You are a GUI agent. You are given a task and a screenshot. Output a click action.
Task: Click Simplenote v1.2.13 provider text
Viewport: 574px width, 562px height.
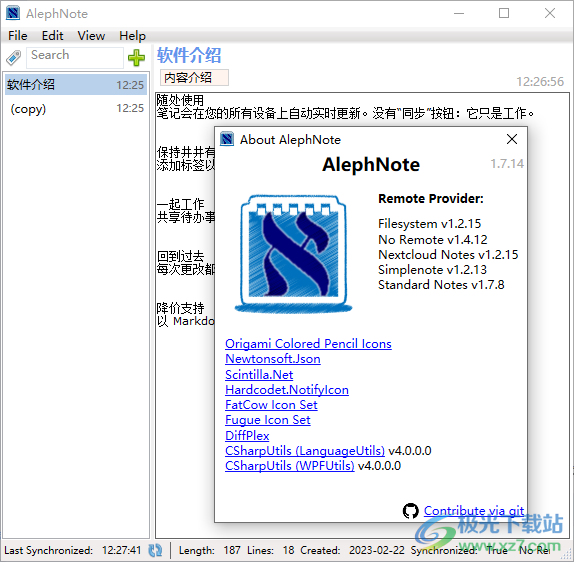click(x=432, y=269)
